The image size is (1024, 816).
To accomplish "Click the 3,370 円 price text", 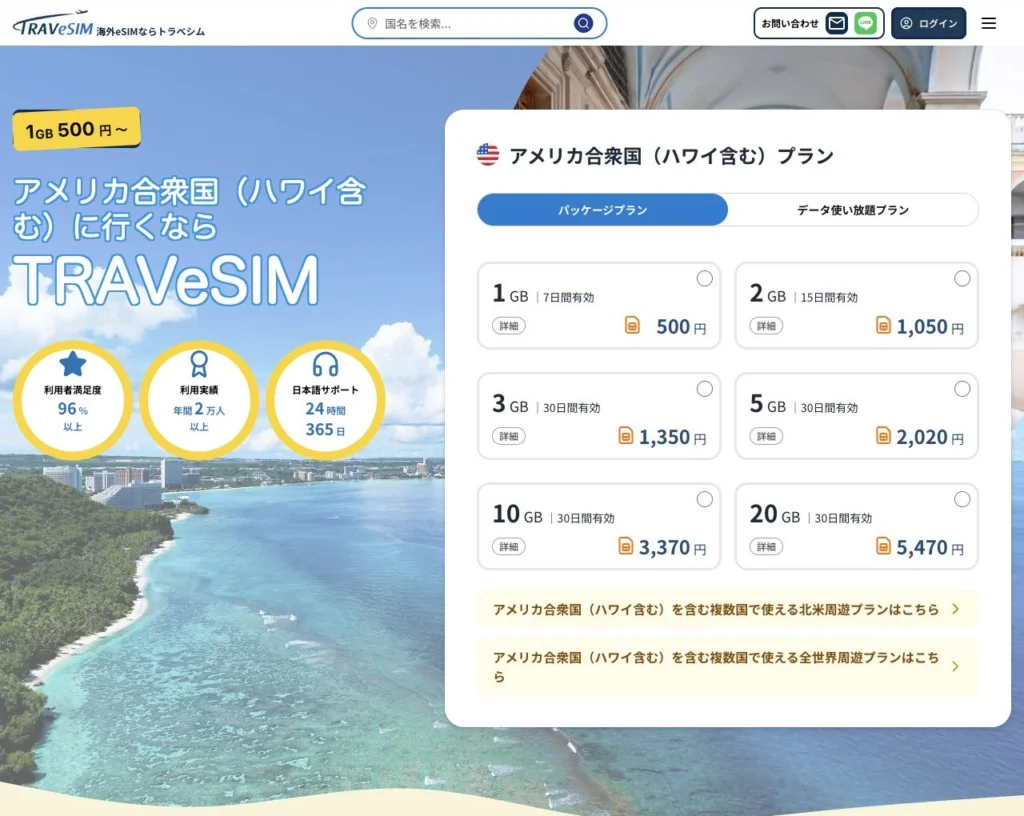I will tap(673, 547).
